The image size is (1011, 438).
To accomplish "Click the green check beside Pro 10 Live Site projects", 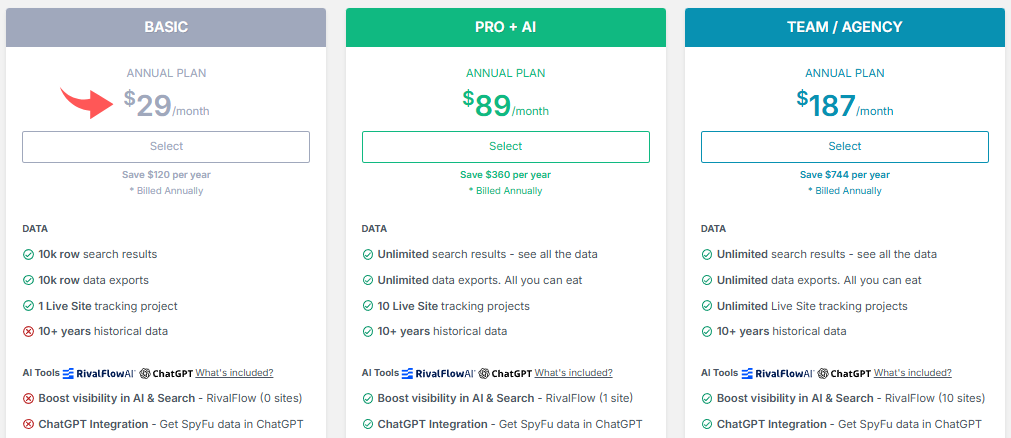I will pos(367,306).
